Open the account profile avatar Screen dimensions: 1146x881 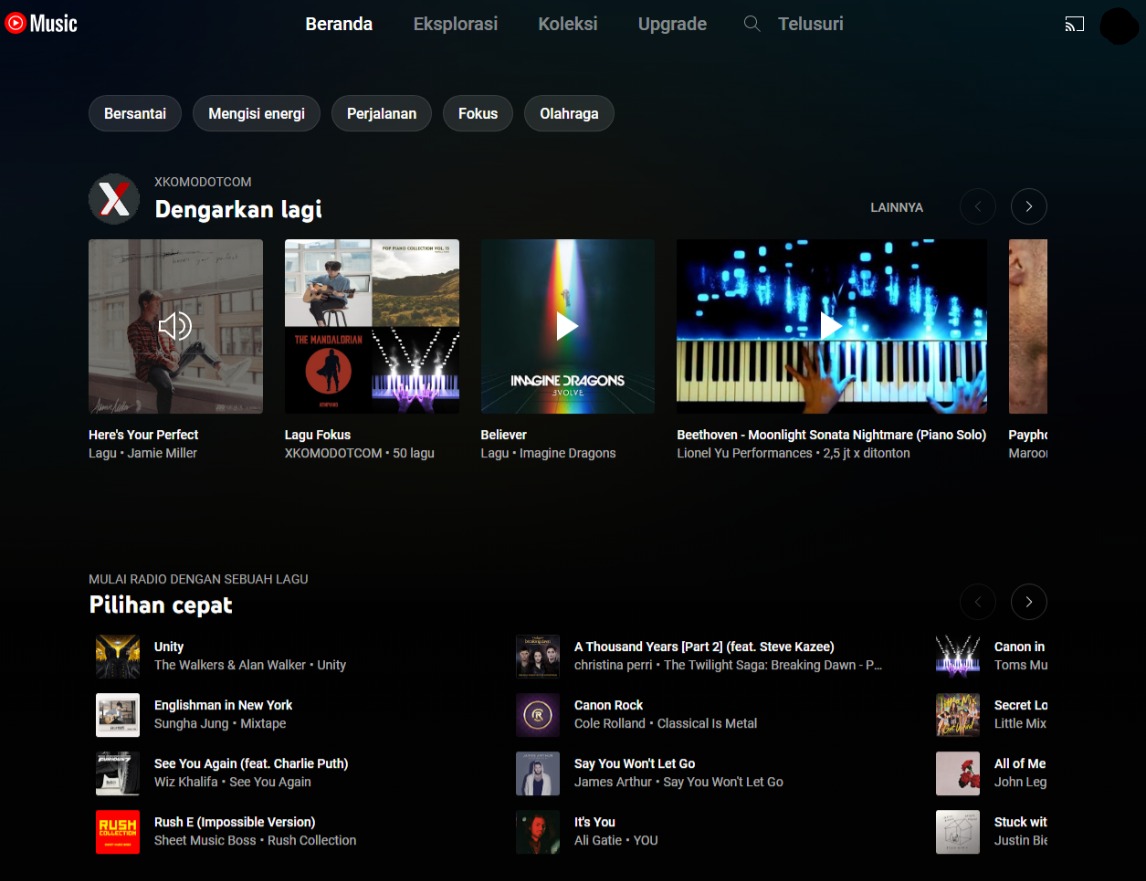click(x=1118, y=26)
